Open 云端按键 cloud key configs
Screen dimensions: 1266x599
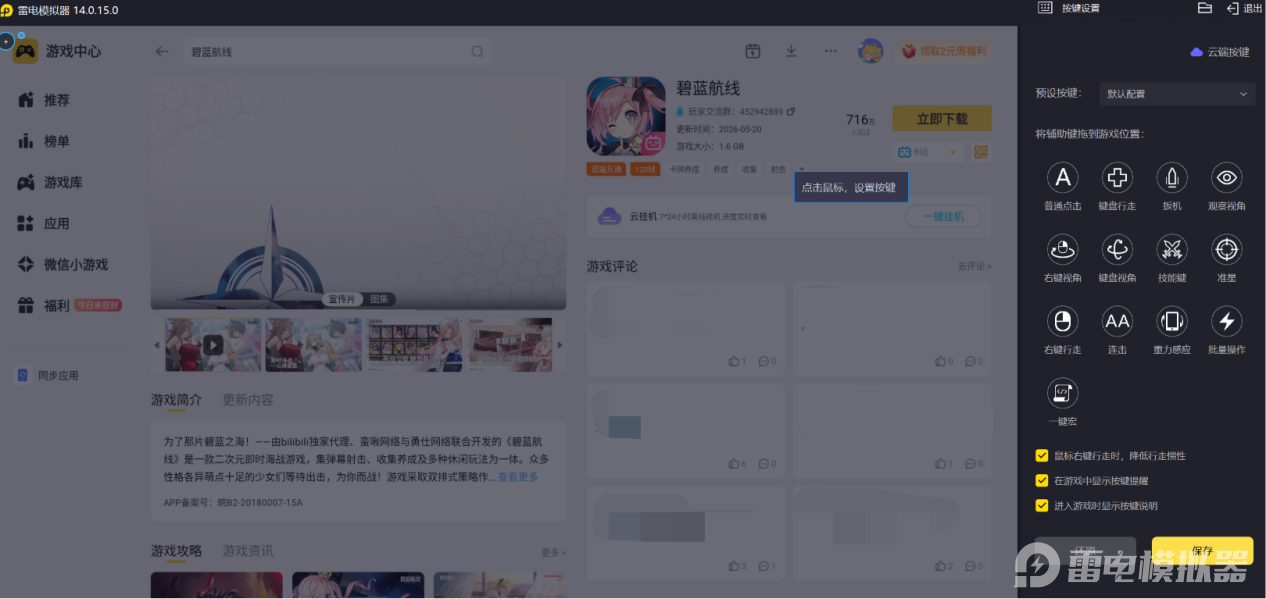click(1220, 52)
